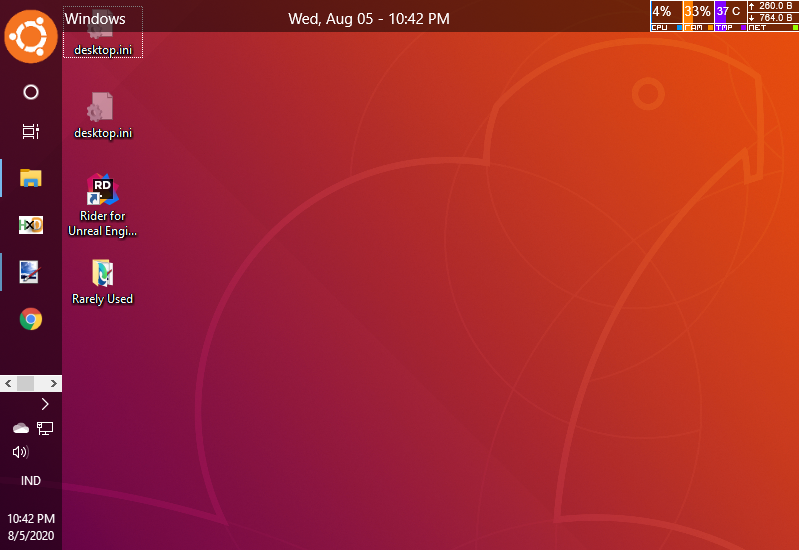Click the taskbar scrollbar right arrow
Image resolution: width=799 pixels, height=550 pixels.
pos(54,383)
